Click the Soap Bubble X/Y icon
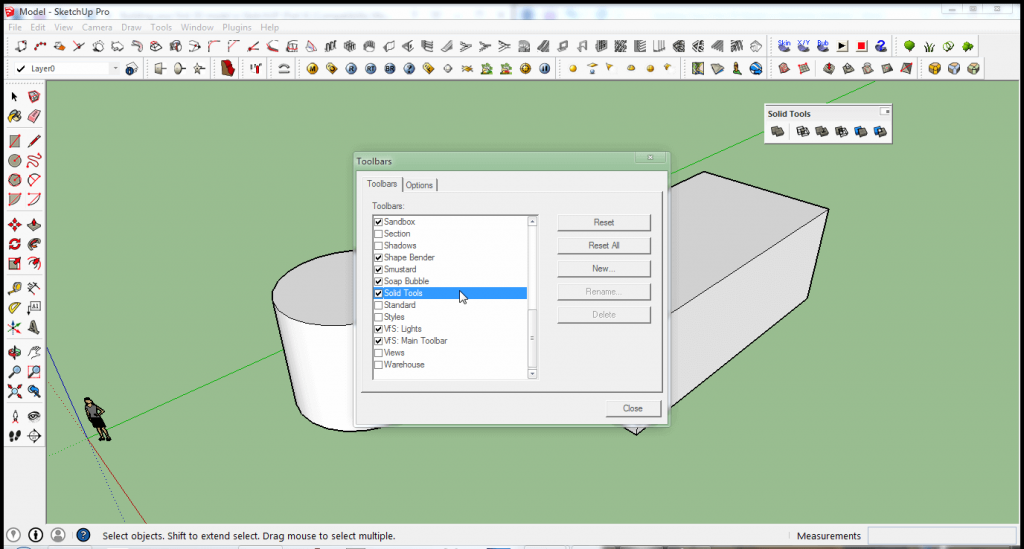Screen dimensions: 1024x549 [x=803, y=46]
